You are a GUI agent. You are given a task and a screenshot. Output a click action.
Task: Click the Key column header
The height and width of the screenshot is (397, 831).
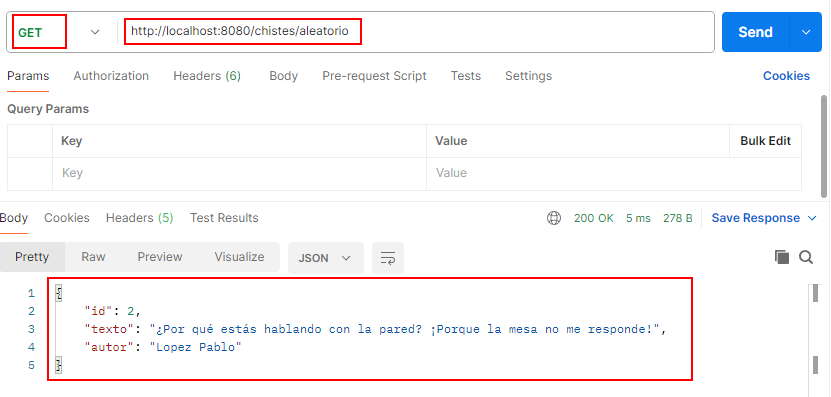coord(72,141)
